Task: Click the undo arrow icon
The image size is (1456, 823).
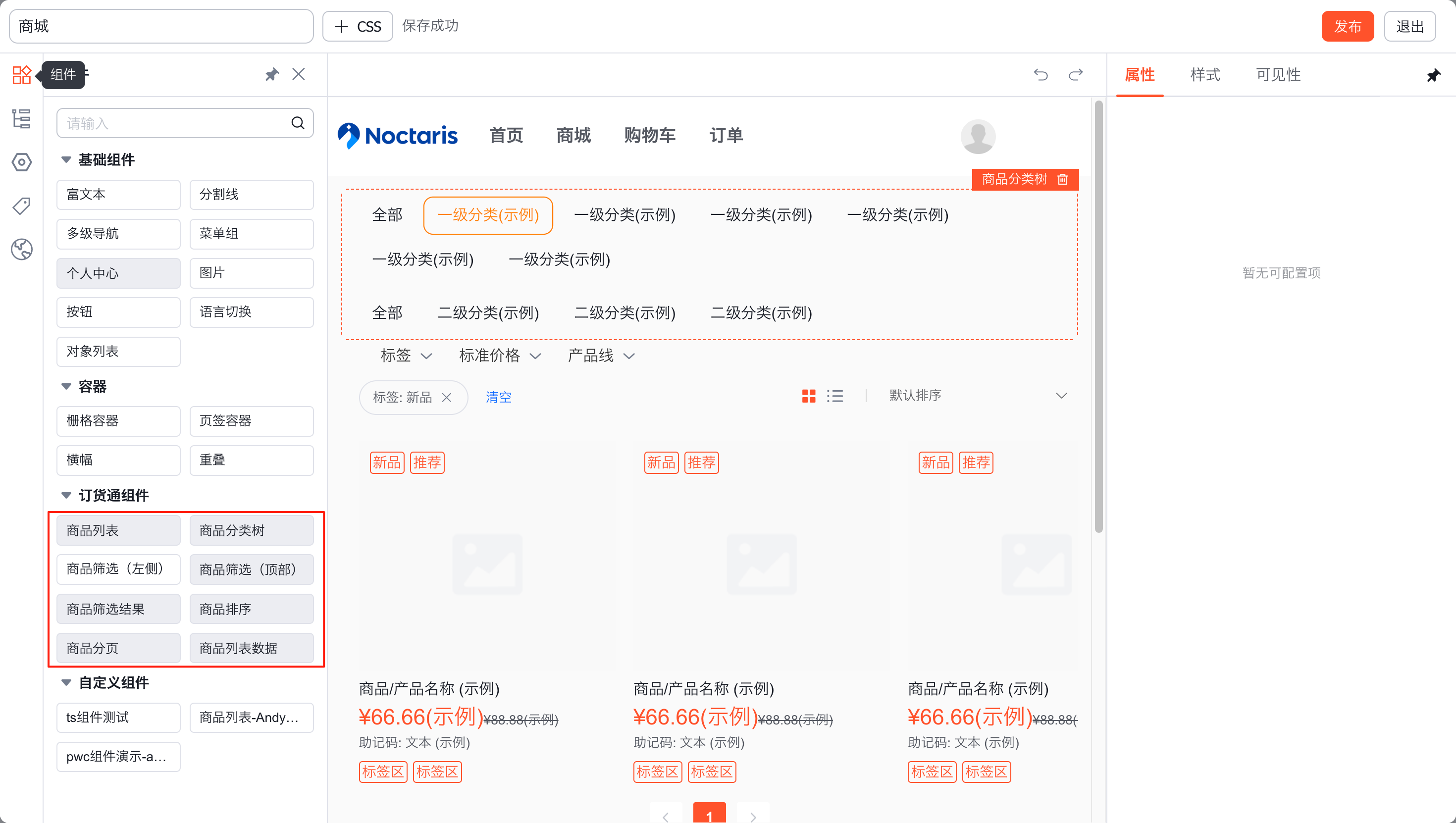Action: 1040,75
